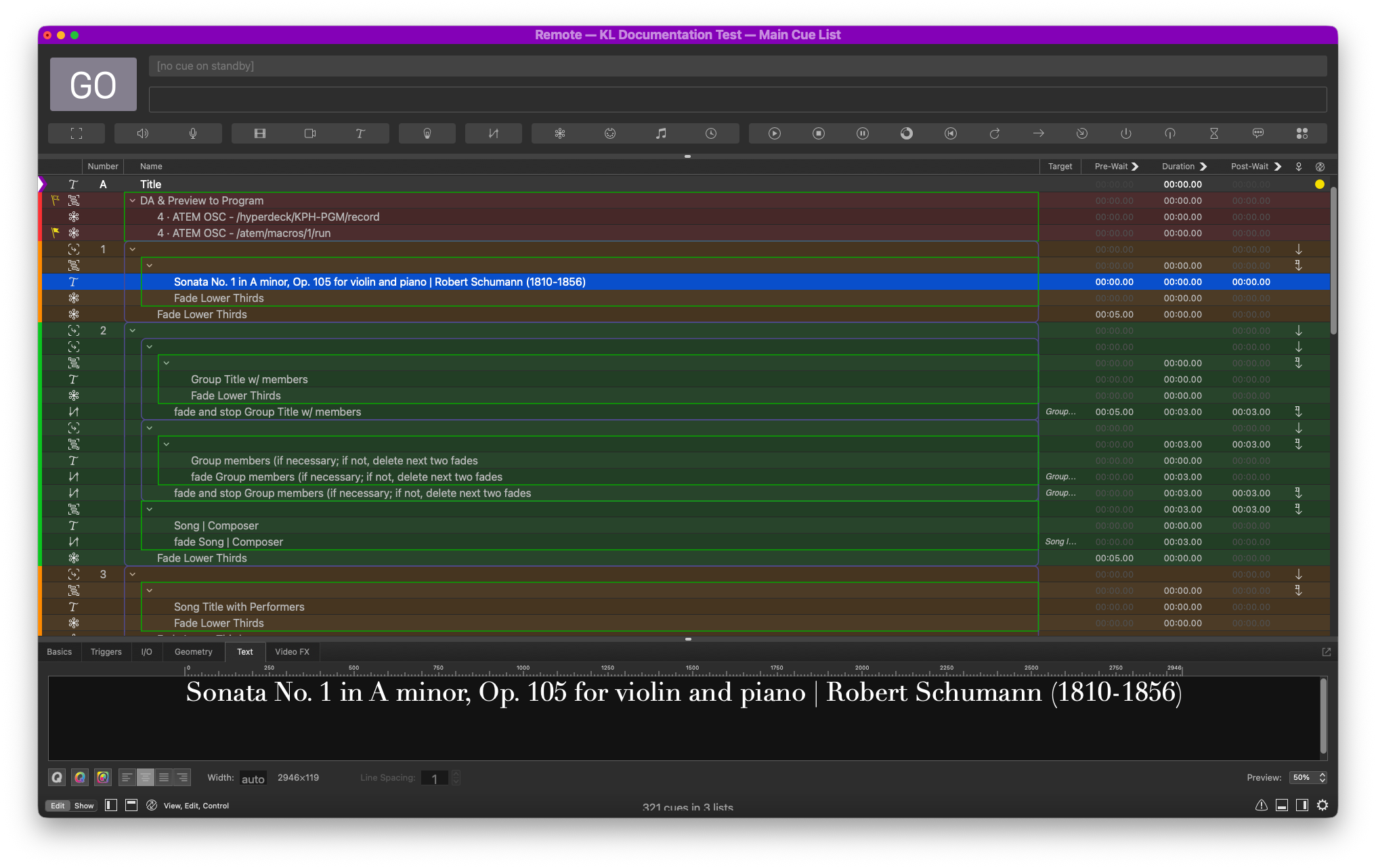This screenshot has width=1376, height=868.
Task: Add a Video cue with filmstrip icon
Action: pos(260,133)
